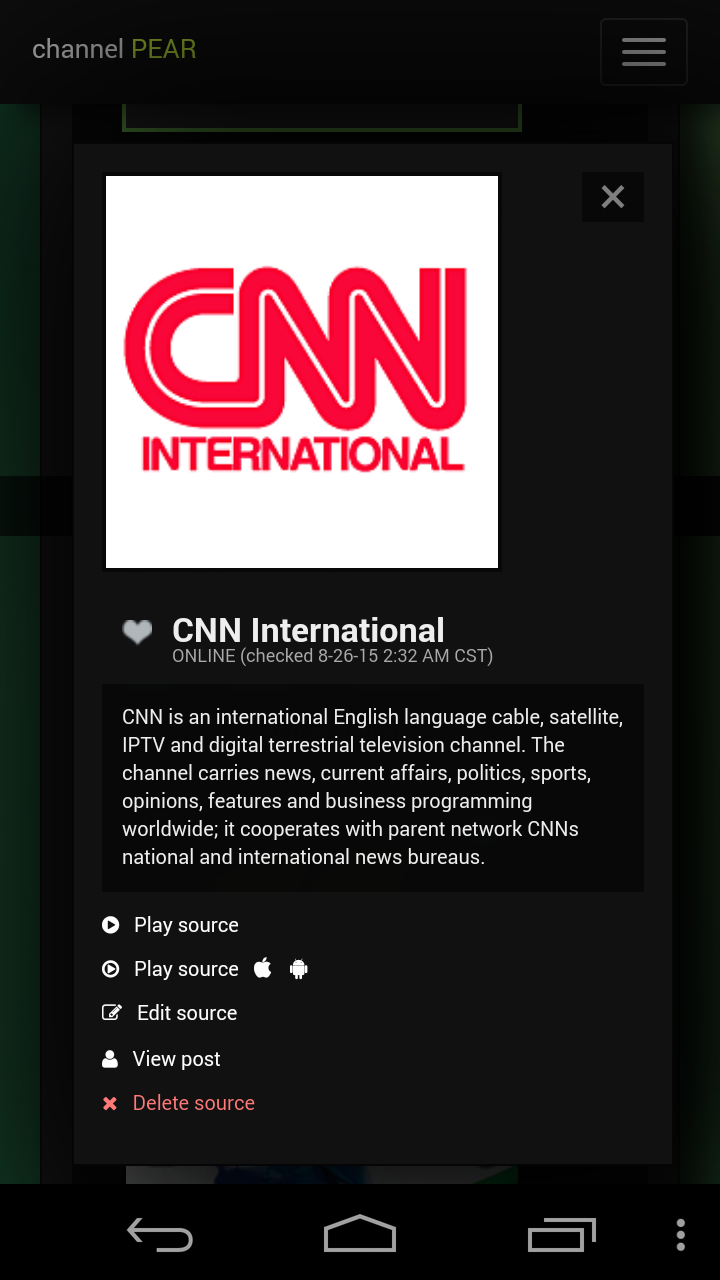Image resolution: width=720 pixels, height=1280 pixels.
Task: Tap the Apple logo icon
Action: pyautogui.click(x=263, y=968)
